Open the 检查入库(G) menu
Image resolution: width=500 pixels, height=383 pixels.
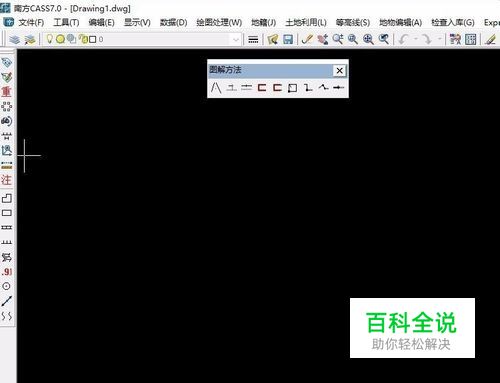453,22
